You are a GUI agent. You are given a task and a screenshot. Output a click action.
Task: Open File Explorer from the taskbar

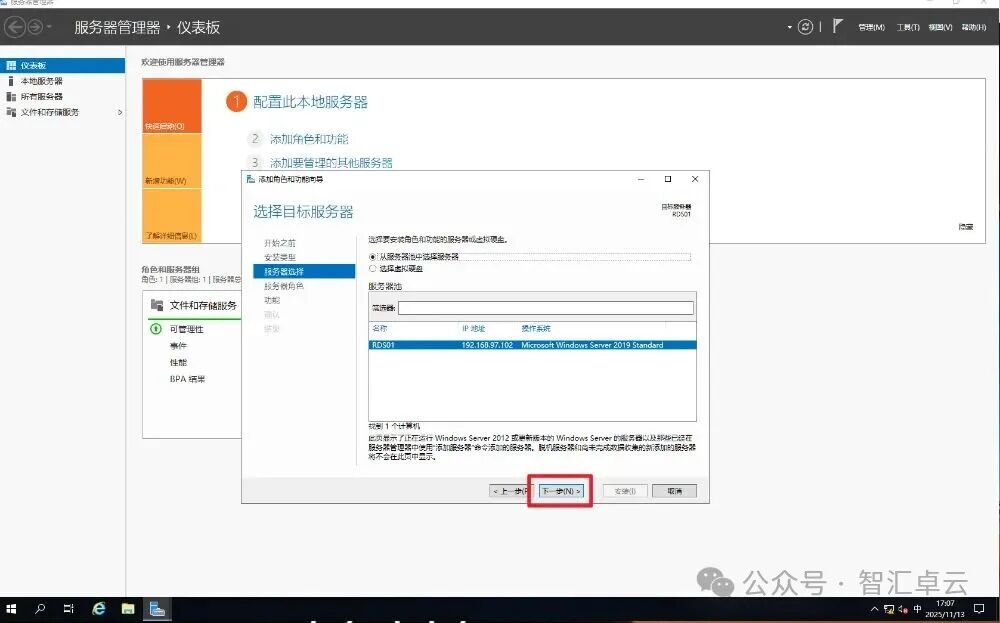(128, 608)
